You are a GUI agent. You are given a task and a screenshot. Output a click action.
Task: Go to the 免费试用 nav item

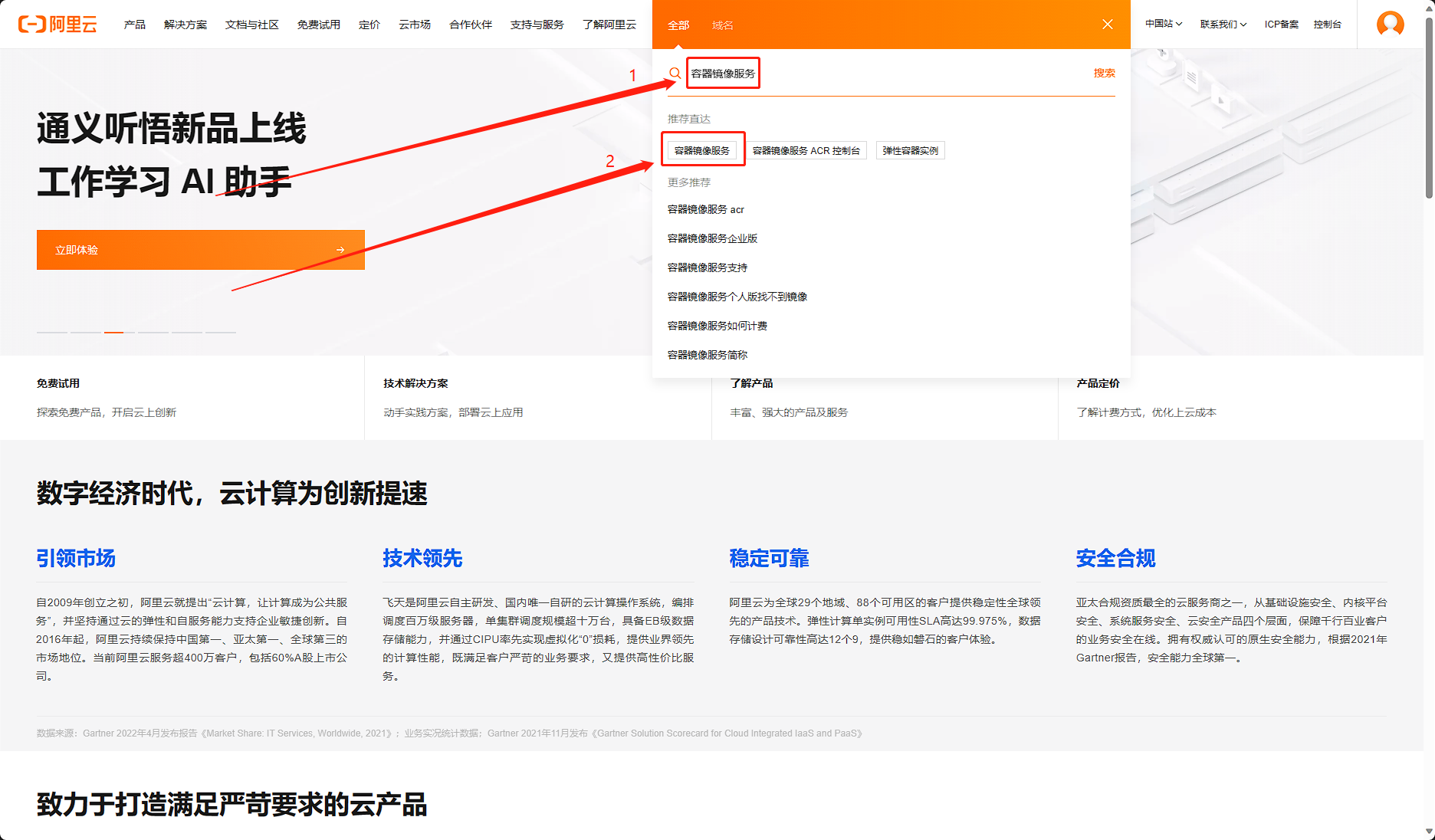[319, 25]
